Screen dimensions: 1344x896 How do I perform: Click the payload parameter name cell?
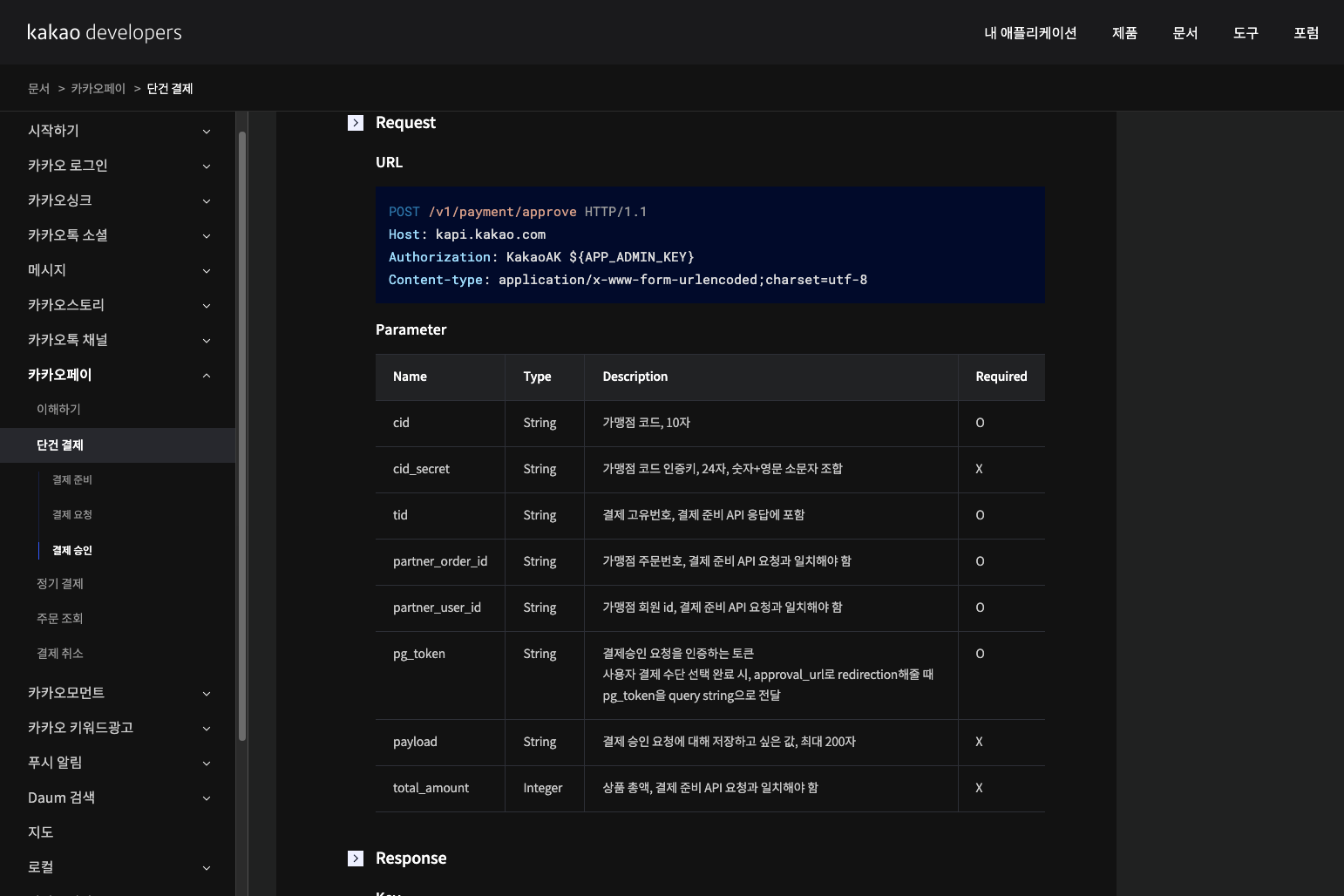click(x=440, y=743)
